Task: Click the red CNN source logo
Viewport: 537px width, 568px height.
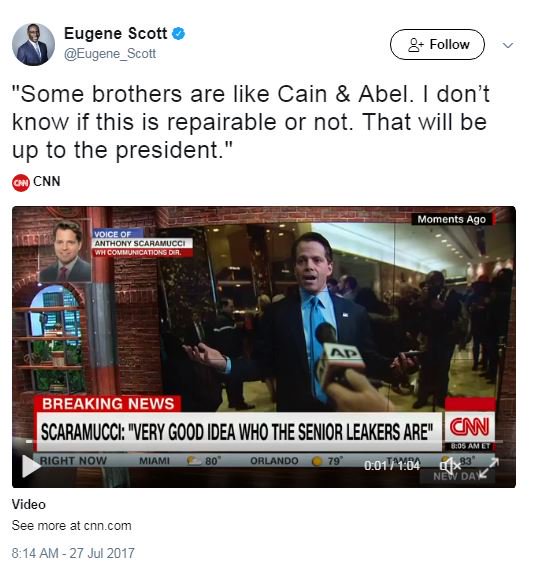Action: coord(21,183)
